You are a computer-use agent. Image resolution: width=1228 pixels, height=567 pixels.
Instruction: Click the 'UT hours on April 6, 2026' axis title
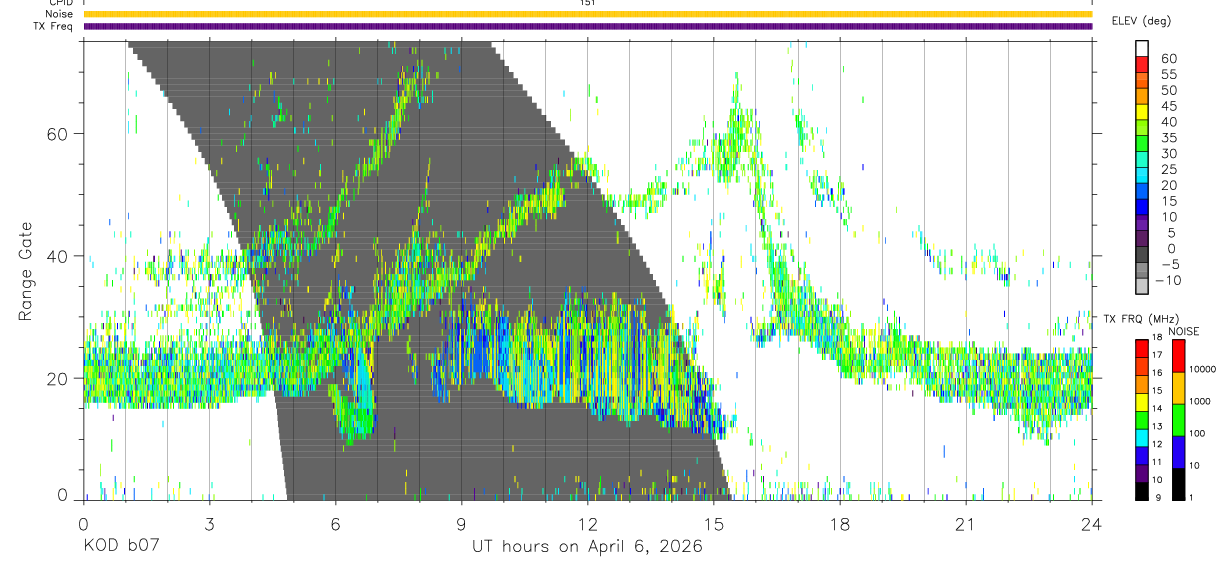tap(588, 547)
